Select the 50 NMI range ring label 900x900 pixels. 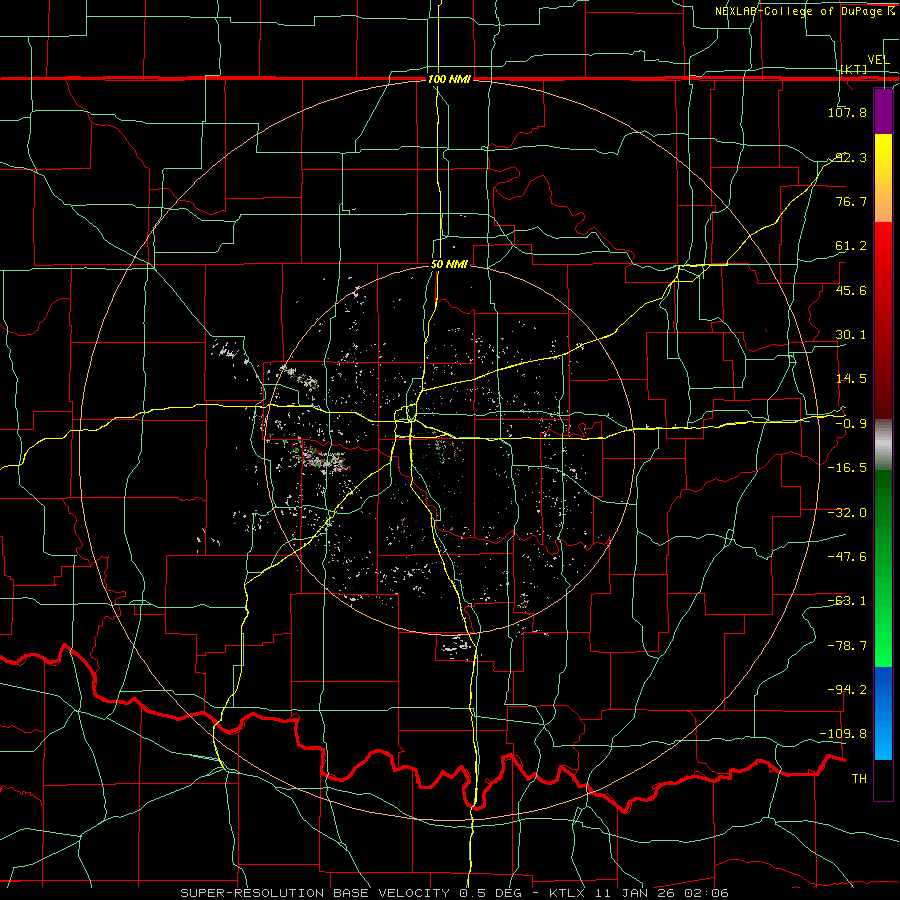(449, 264)
